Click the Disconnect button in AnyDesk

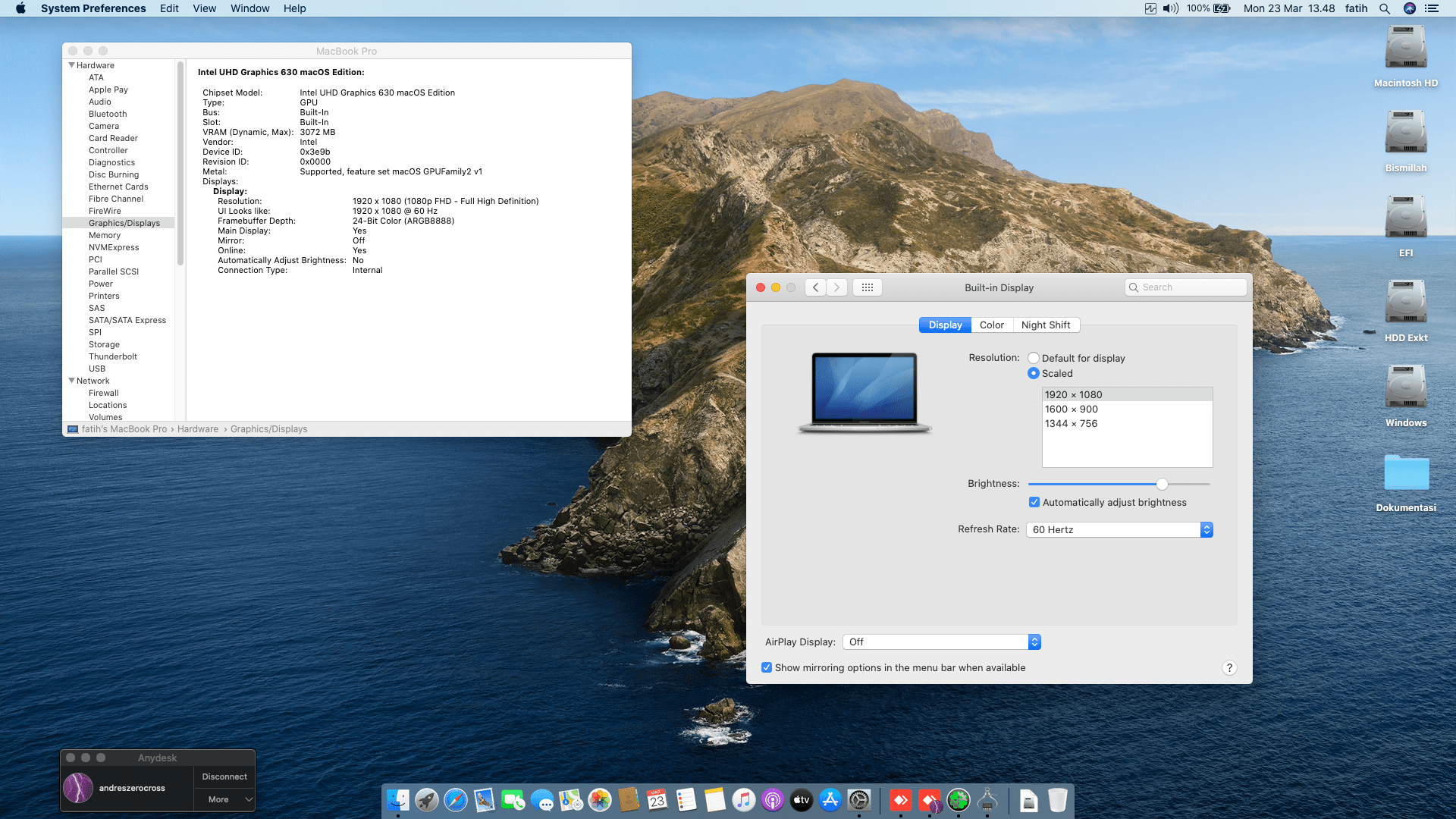[224, 776]
